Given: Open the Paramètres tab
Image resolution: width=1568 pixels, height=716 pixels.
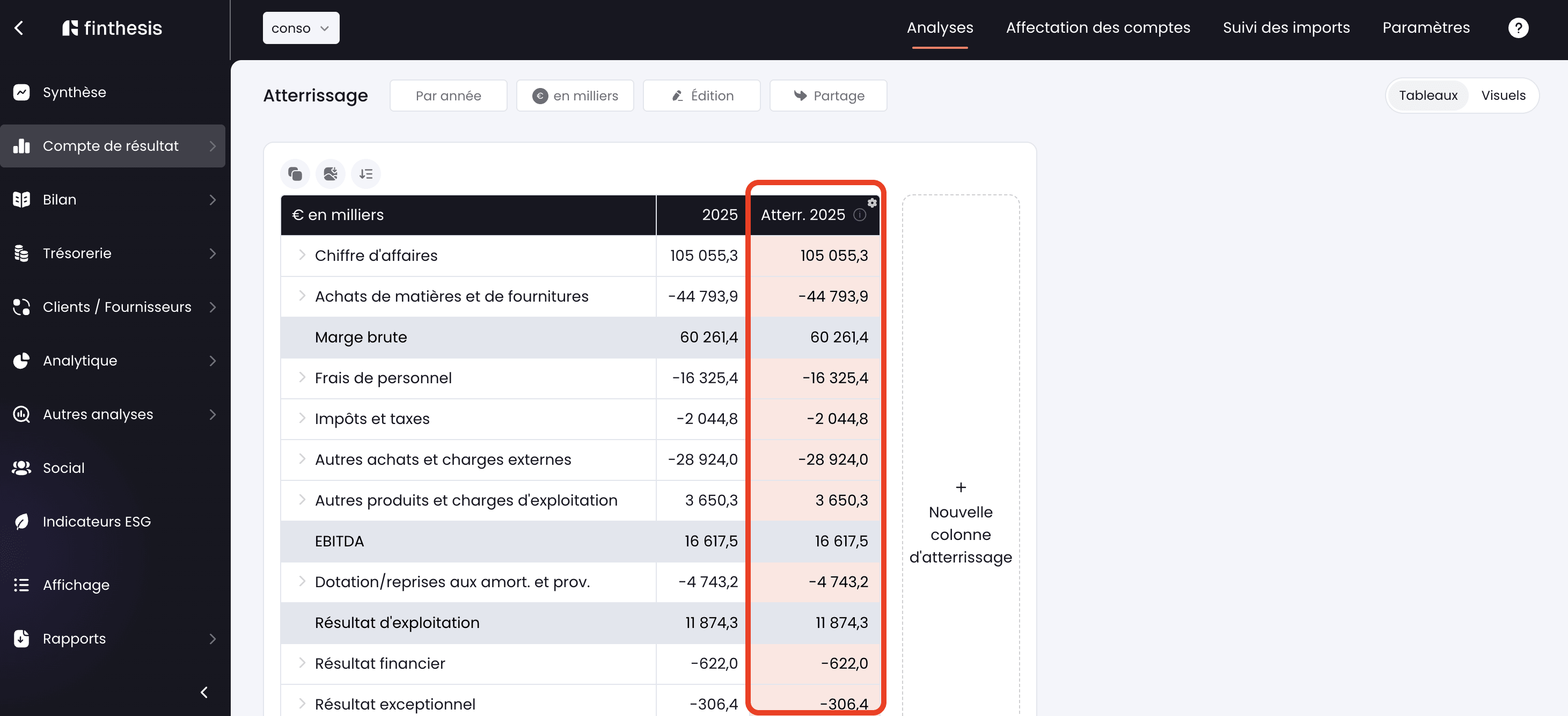Looking at the screenshot, I should coord(1426,28).
